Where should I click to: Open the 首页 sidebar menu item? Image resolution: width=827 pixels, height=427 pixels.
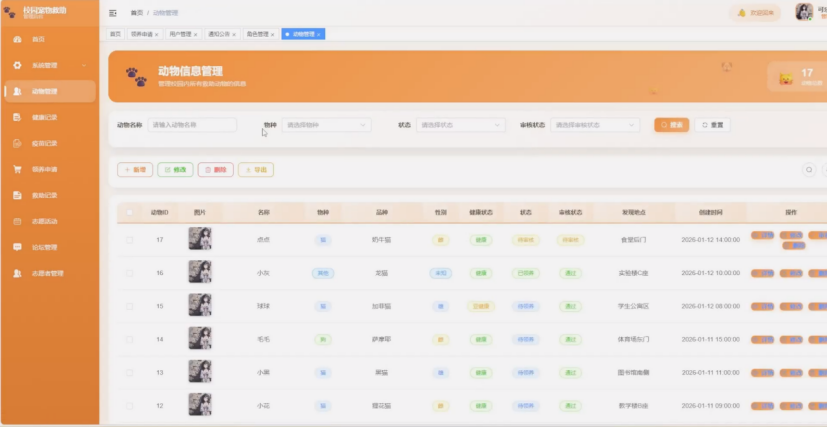tap(50, 39)
